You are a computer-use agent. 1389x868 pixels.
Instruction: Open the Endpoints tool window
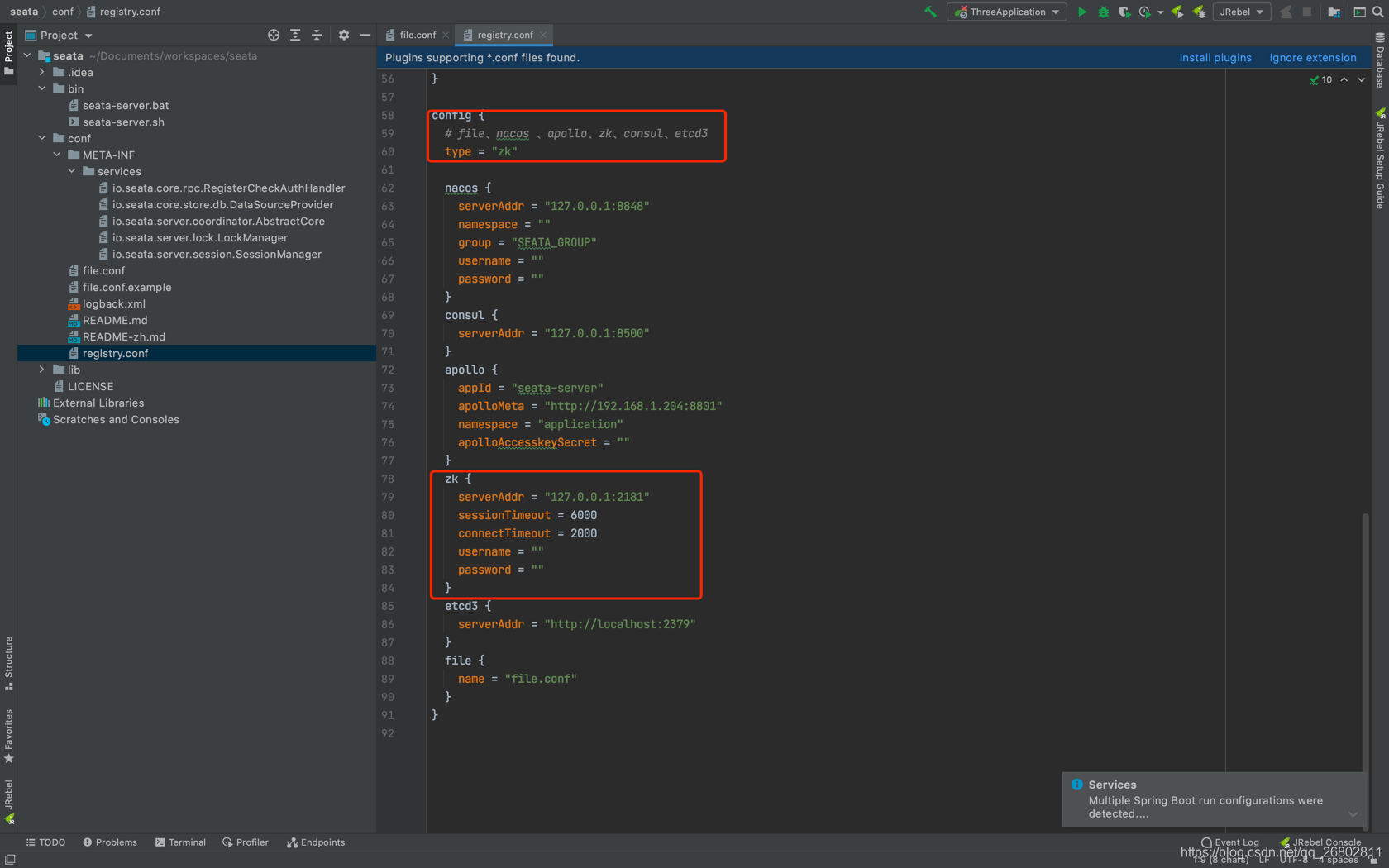click(316, 842)
